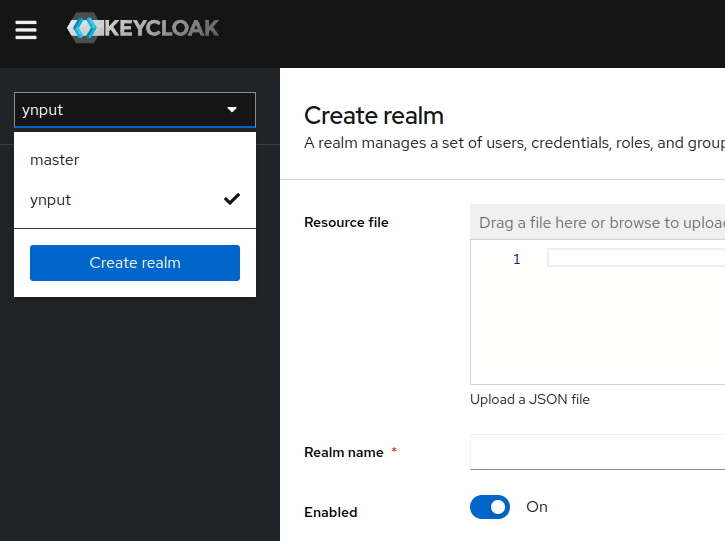This screenshot has height=541, width=725.
Task: Click line number 1 in editor
Action: pos(516,259)
